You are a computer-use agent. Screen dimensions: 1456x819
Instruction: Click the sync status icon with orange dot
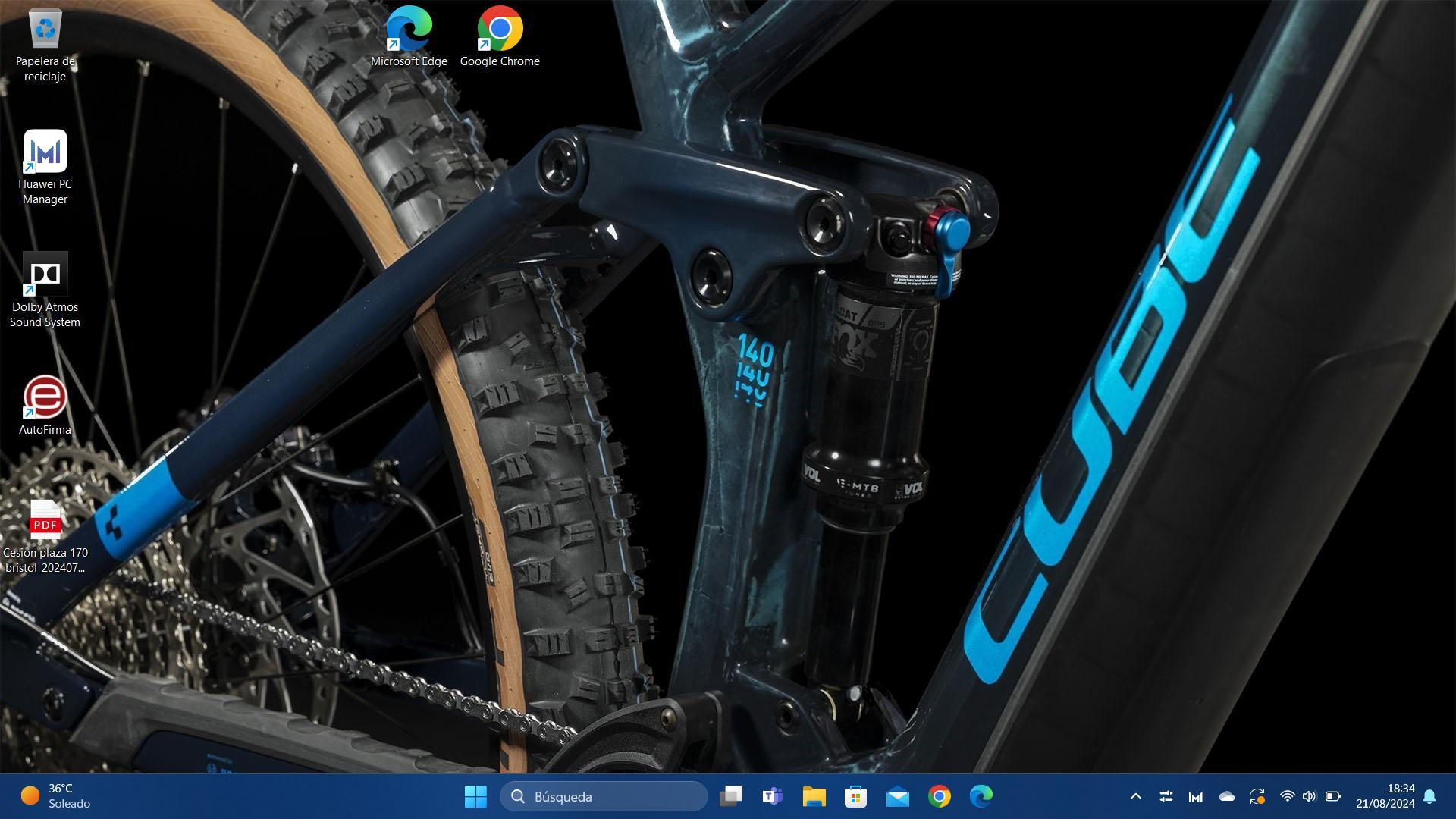coord(1257,796)
